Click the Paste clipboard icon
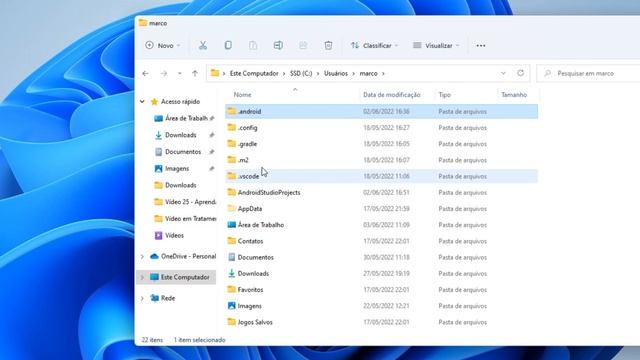The width and height of the screenshot is (640, 360). pyautogui.click(x=253, y=45)
